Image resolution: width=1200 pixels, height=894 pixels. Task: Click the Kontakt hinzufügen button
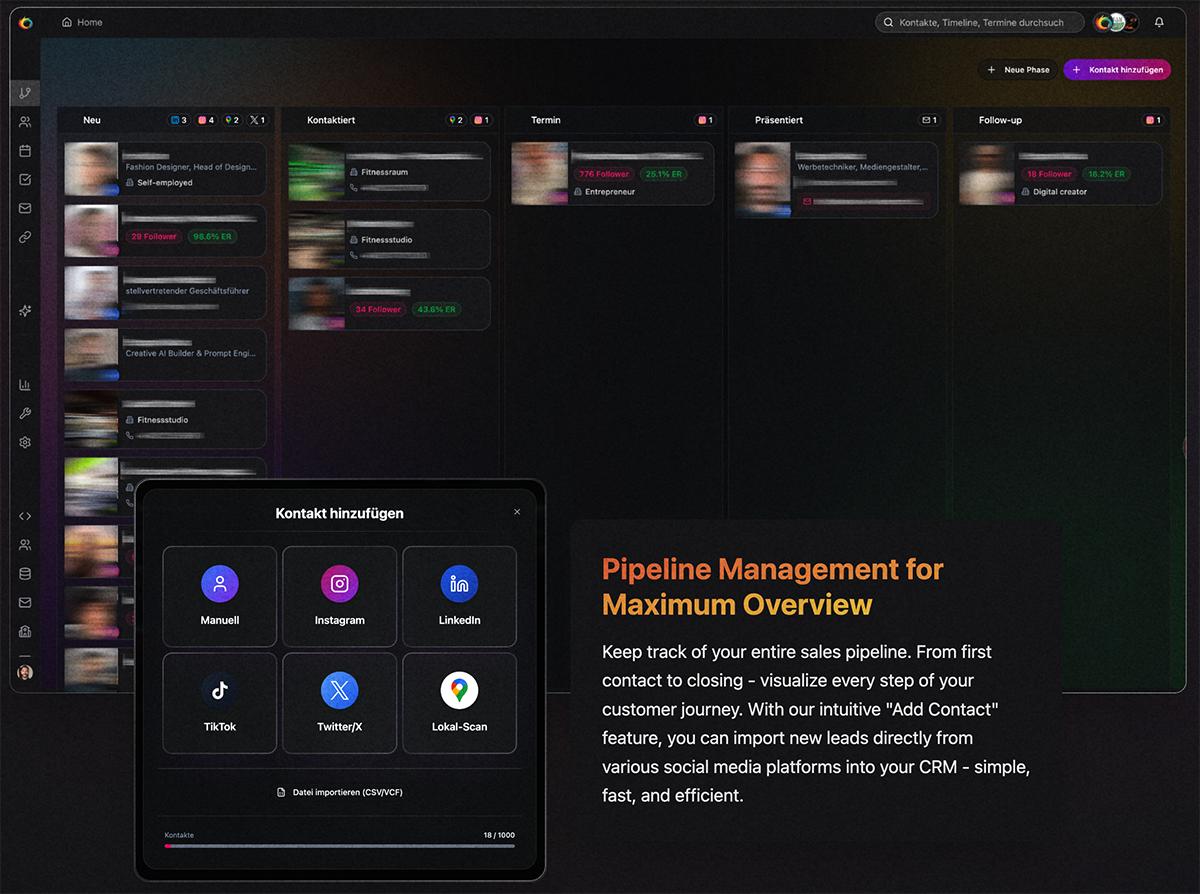(1117, 69)
